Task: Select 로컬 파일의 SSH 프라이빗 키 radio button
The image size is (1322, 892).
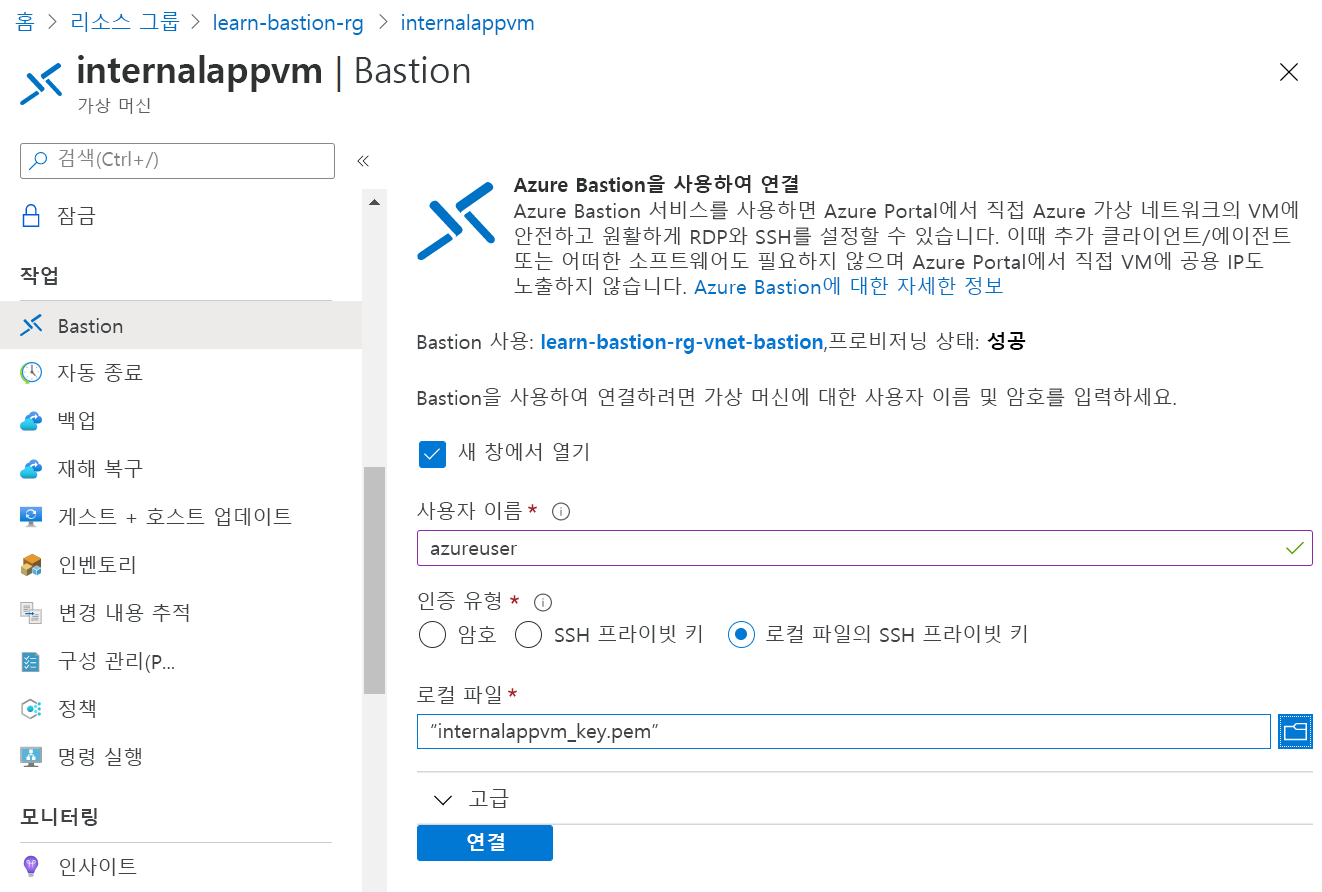Action: pyautogui.click(x=741, y=635)
